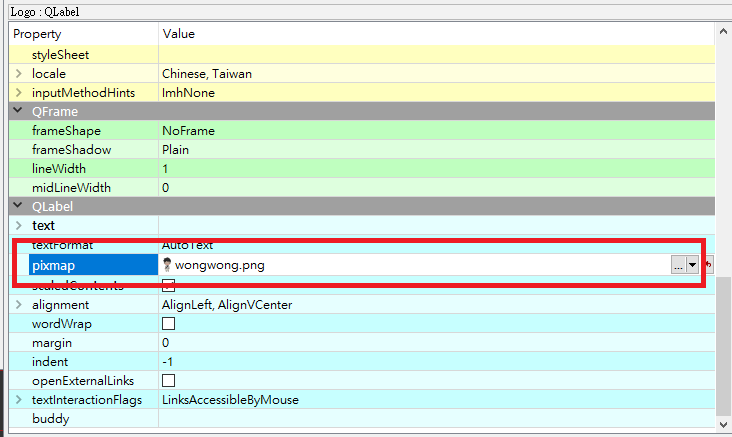Toggle the scaledContents checkbox

(x=168, y=285)
